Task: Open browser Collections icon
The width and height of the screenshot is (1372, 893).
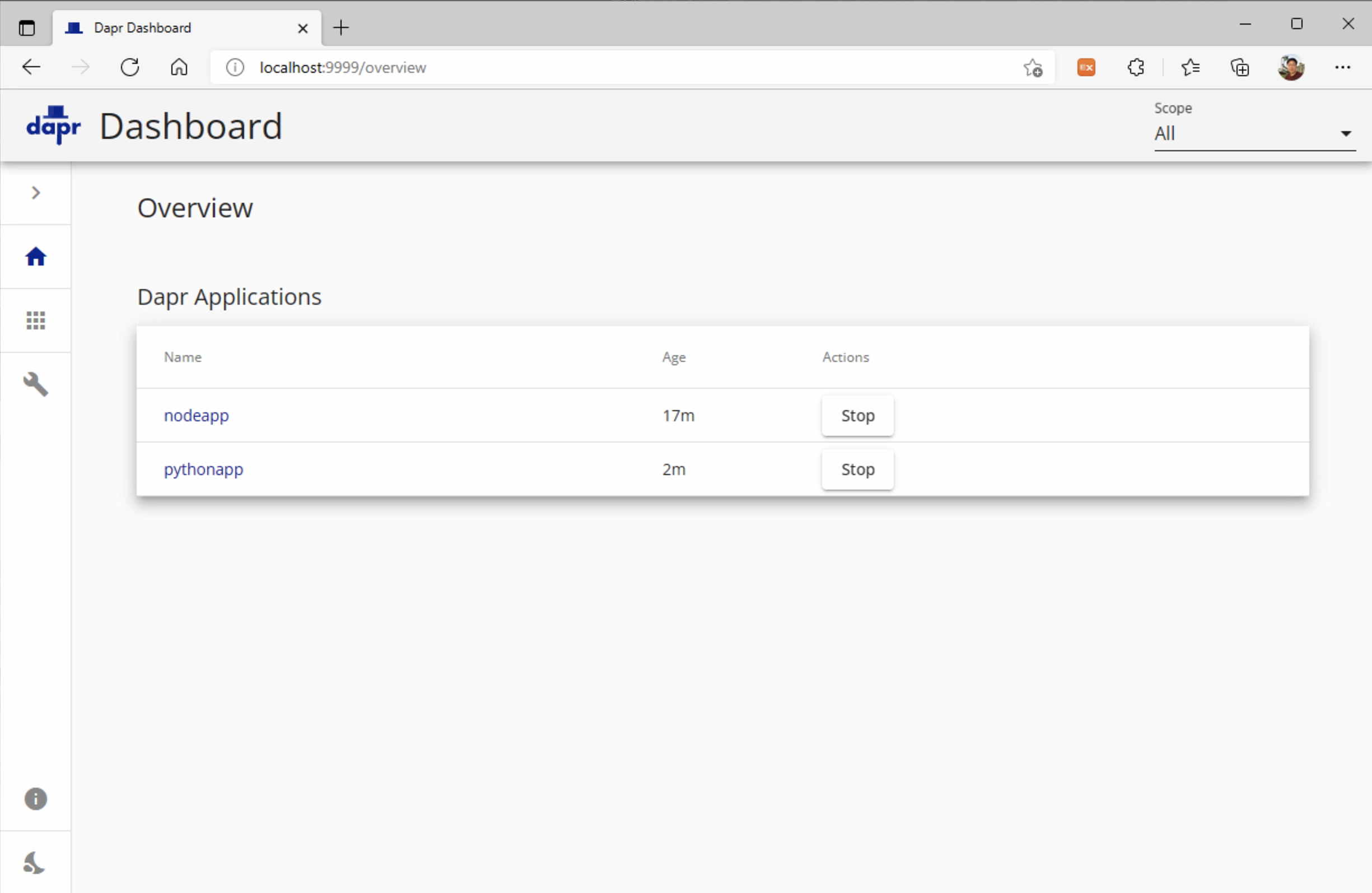Action: (x=1240, y=67)
